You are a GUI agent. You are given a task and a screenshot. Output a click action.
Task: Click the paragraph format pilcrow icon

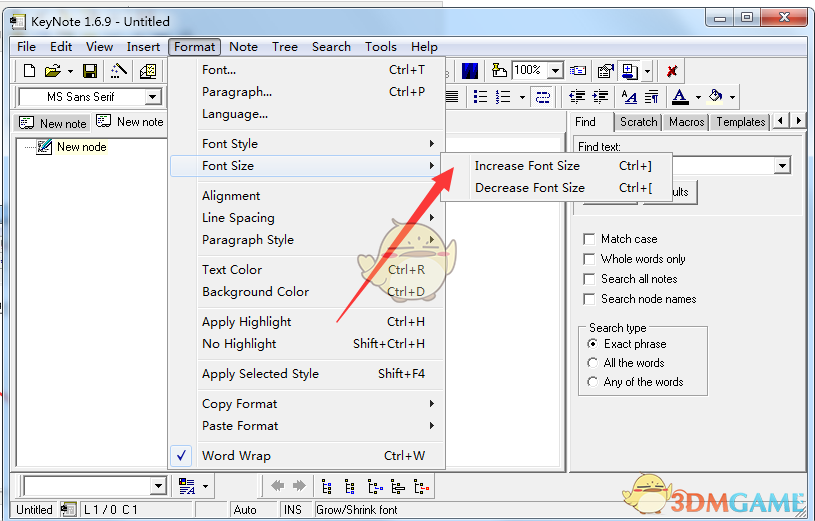(651, 97)
